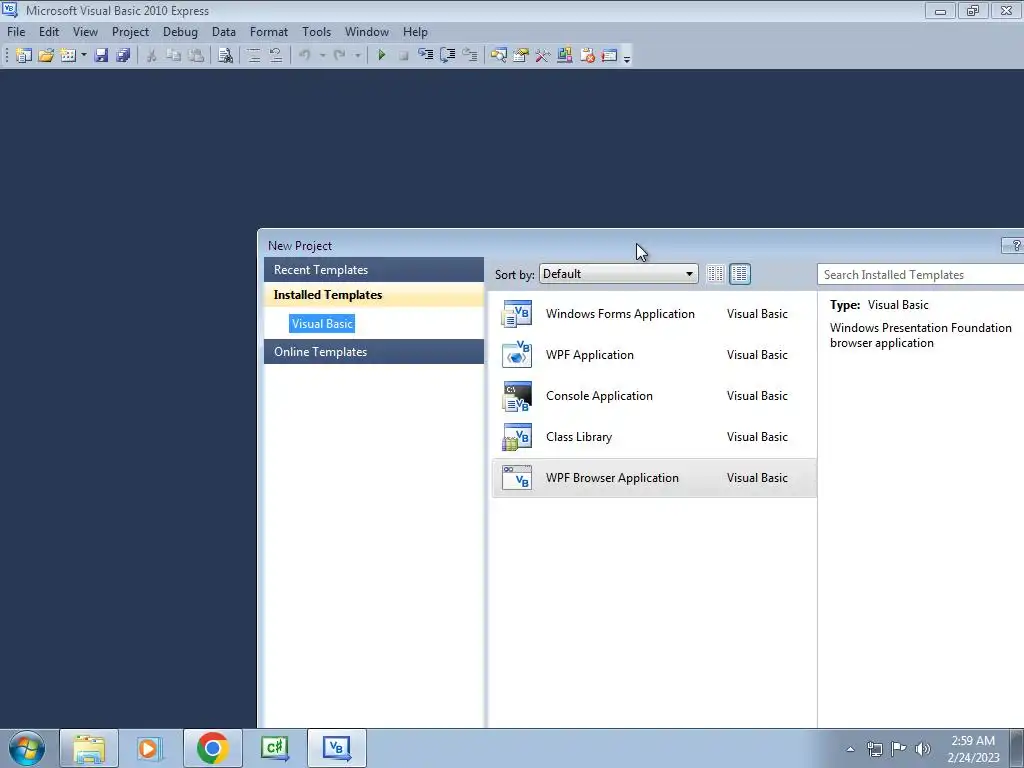Open the Tools menu
The image size is (1024, 768).
[x=316, y=32]
